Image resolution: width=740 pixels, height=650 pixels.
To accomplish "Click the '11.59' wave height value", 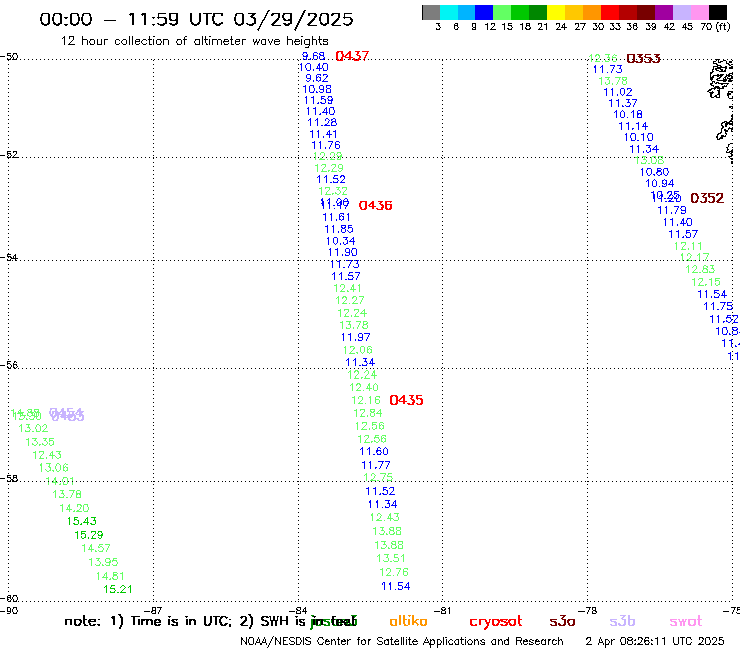I will (x=319, y=100).
